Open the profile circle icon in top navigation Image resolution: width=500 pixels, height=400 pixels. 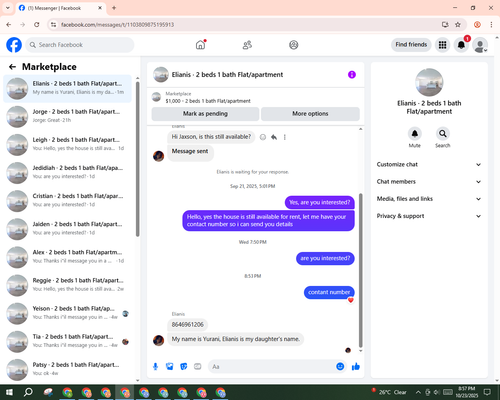294,45
